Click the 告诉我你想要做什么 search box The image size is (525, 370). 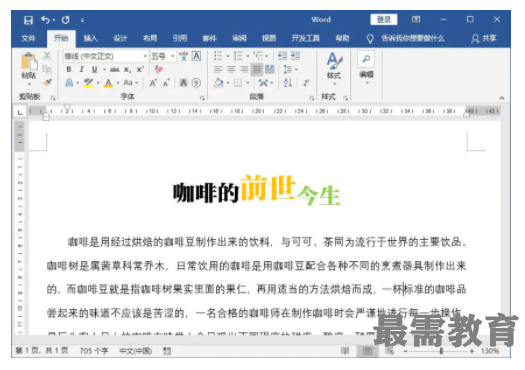pos(412,39)
